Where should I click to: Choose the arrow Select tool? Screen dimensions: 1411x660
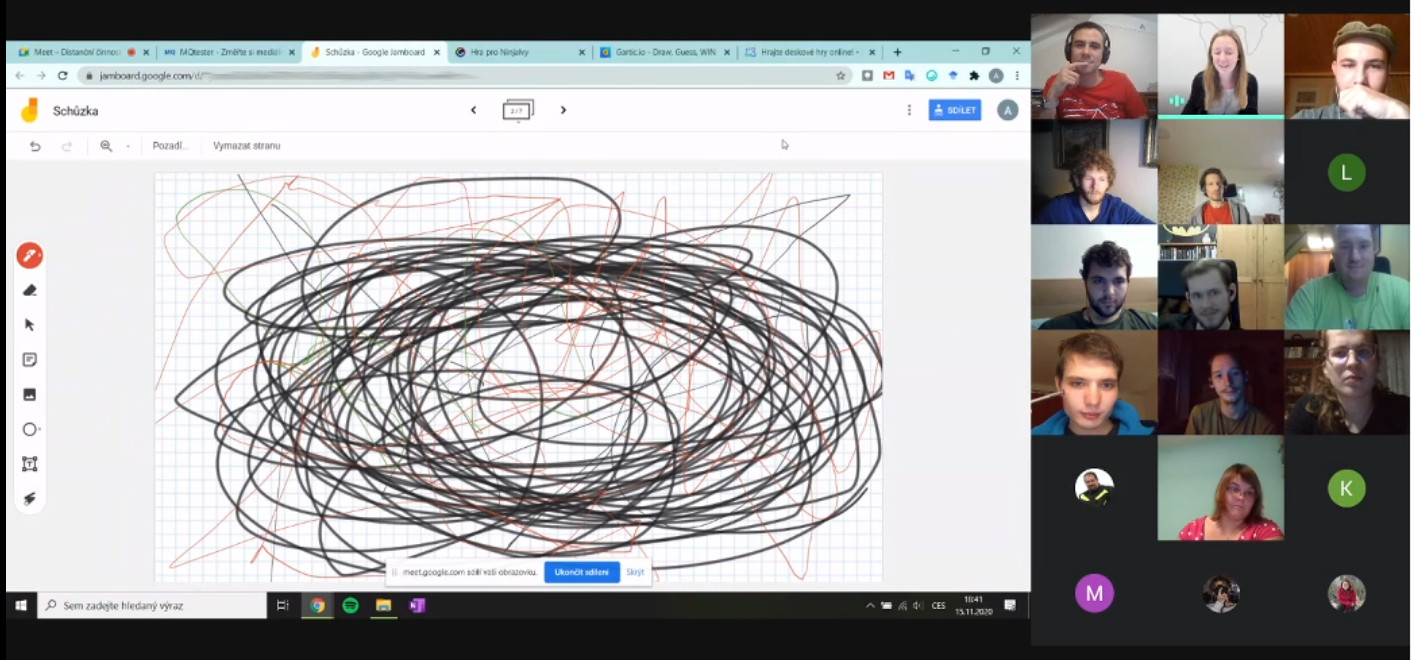pos(29,325)
